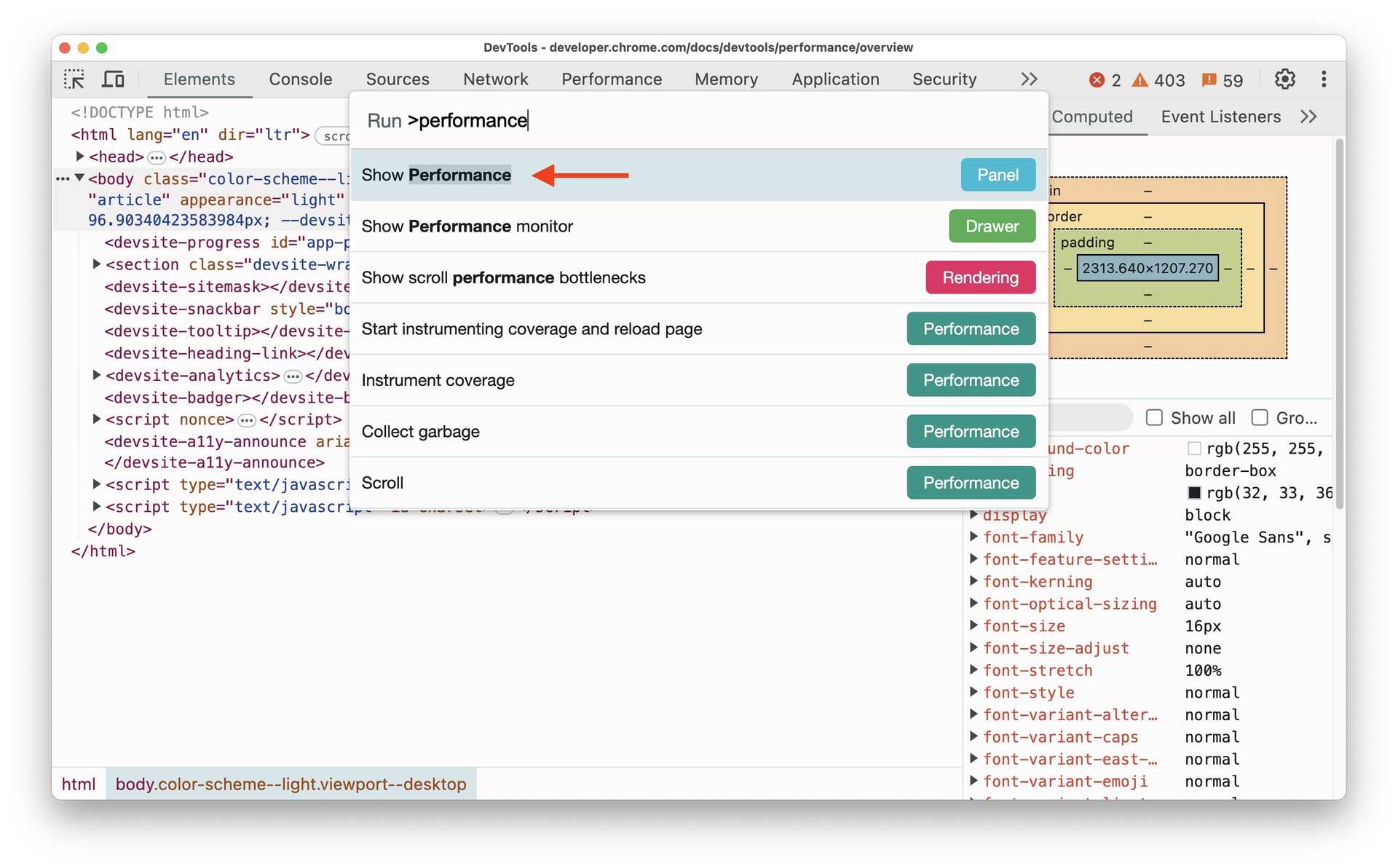Select Show Performance monitor command
Image resolution: width=1398 pixels, height=868 pixels.
[698, 226]
